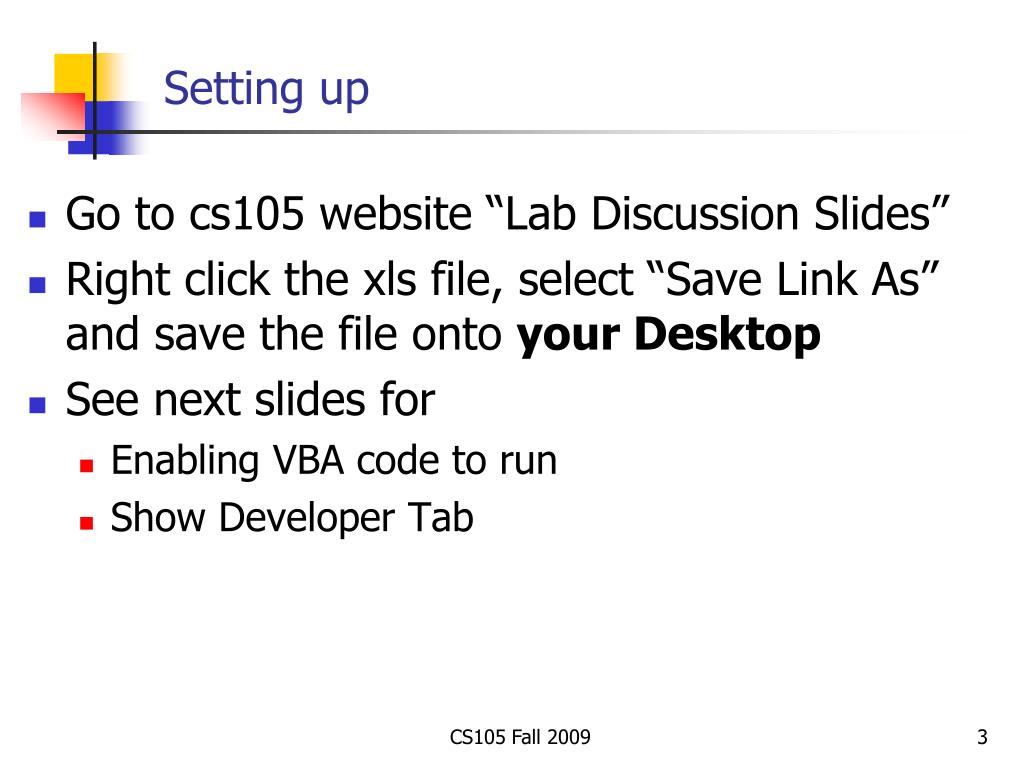Screen dimensions: 1024x768
Task: Click the red bullet beside "Enabling VBA code"
Action: (x=86, y=465)
